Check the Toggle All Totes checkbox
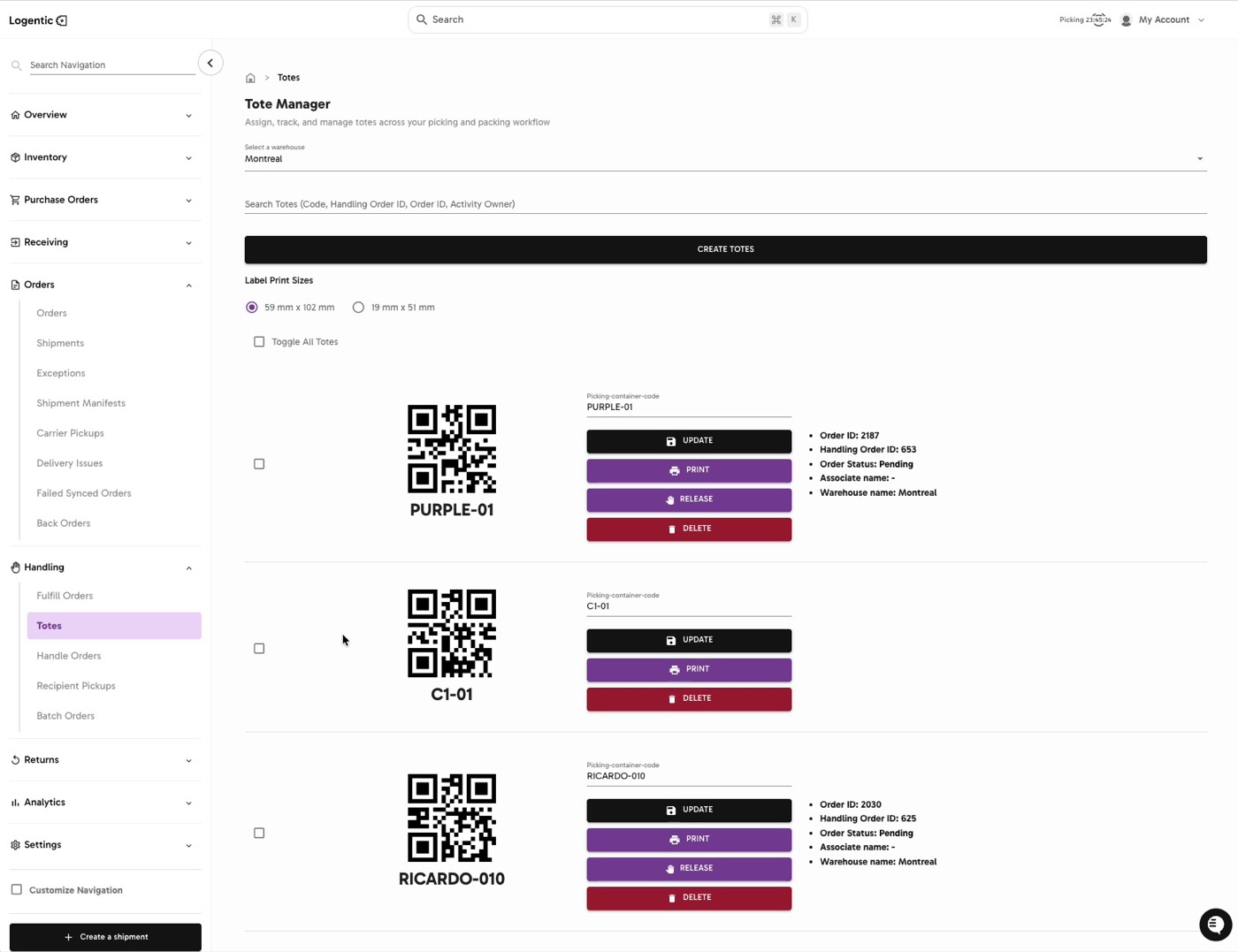This screenshot has width=1238, height=952. (259, 342)
